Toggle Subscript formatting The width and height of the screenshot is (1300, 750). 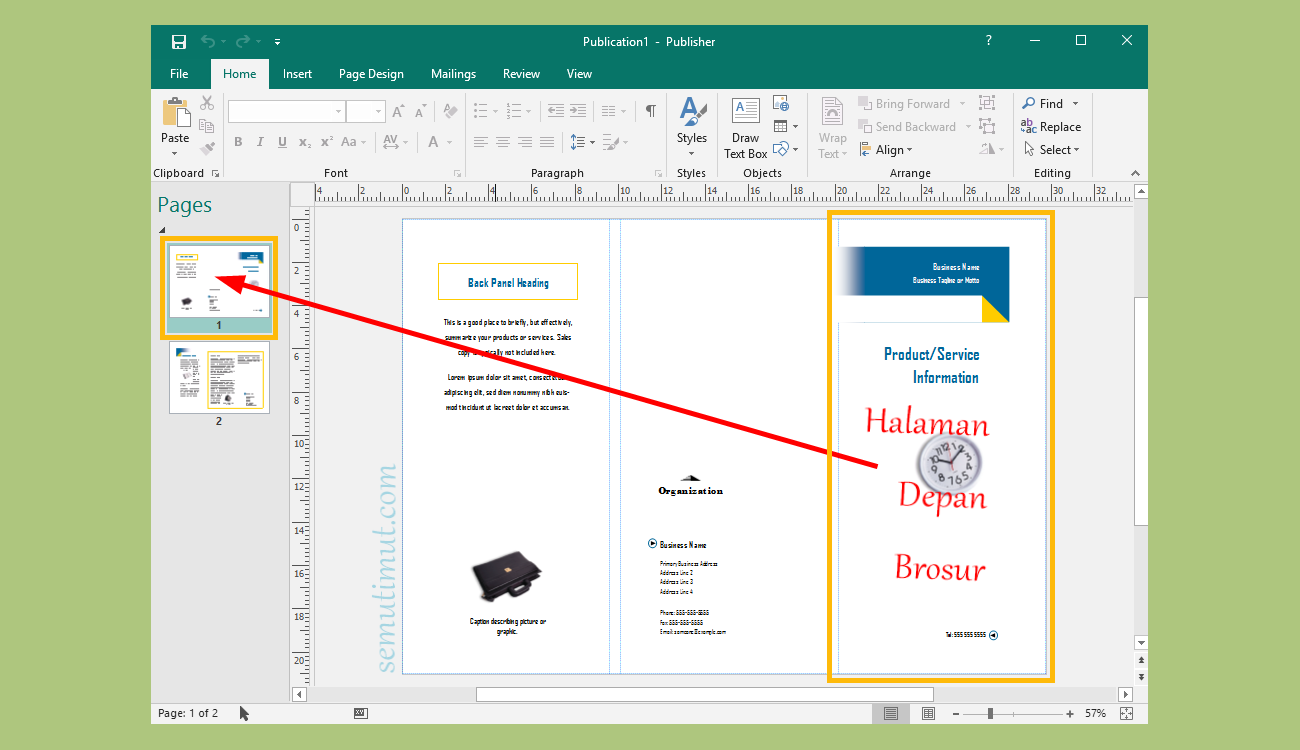click(304, 142)
